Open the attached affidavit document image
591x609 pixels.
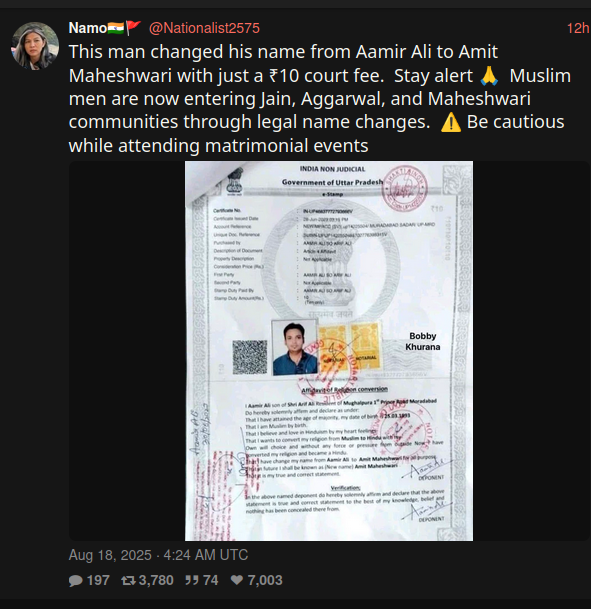click(329, 351)
